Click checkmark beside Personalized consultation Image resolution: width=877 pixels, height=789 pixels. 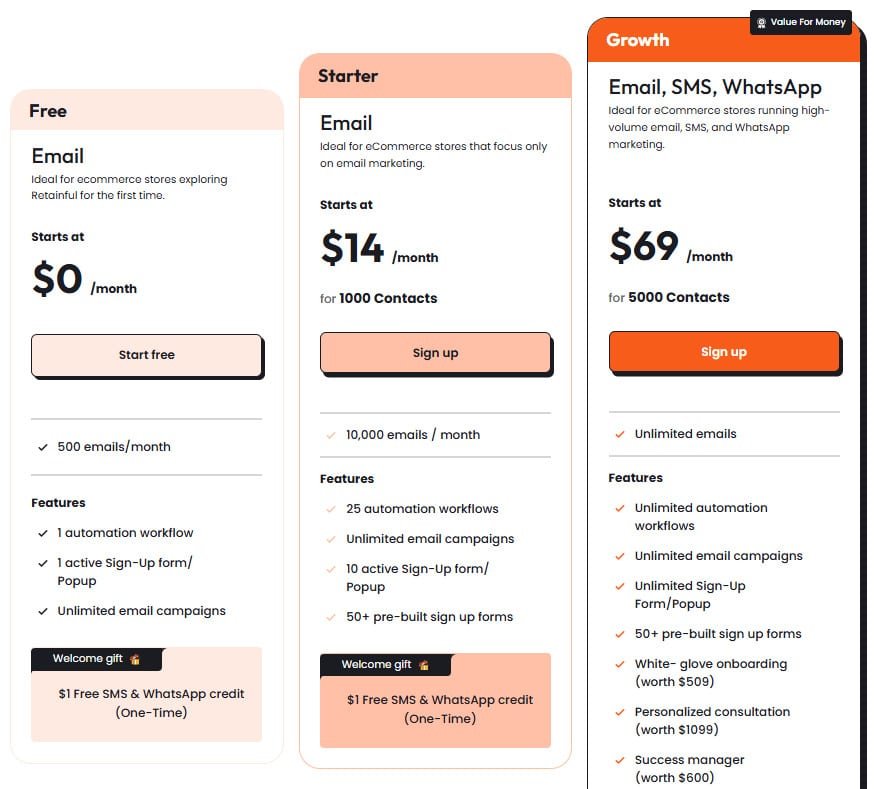click(x=620, y=712)
